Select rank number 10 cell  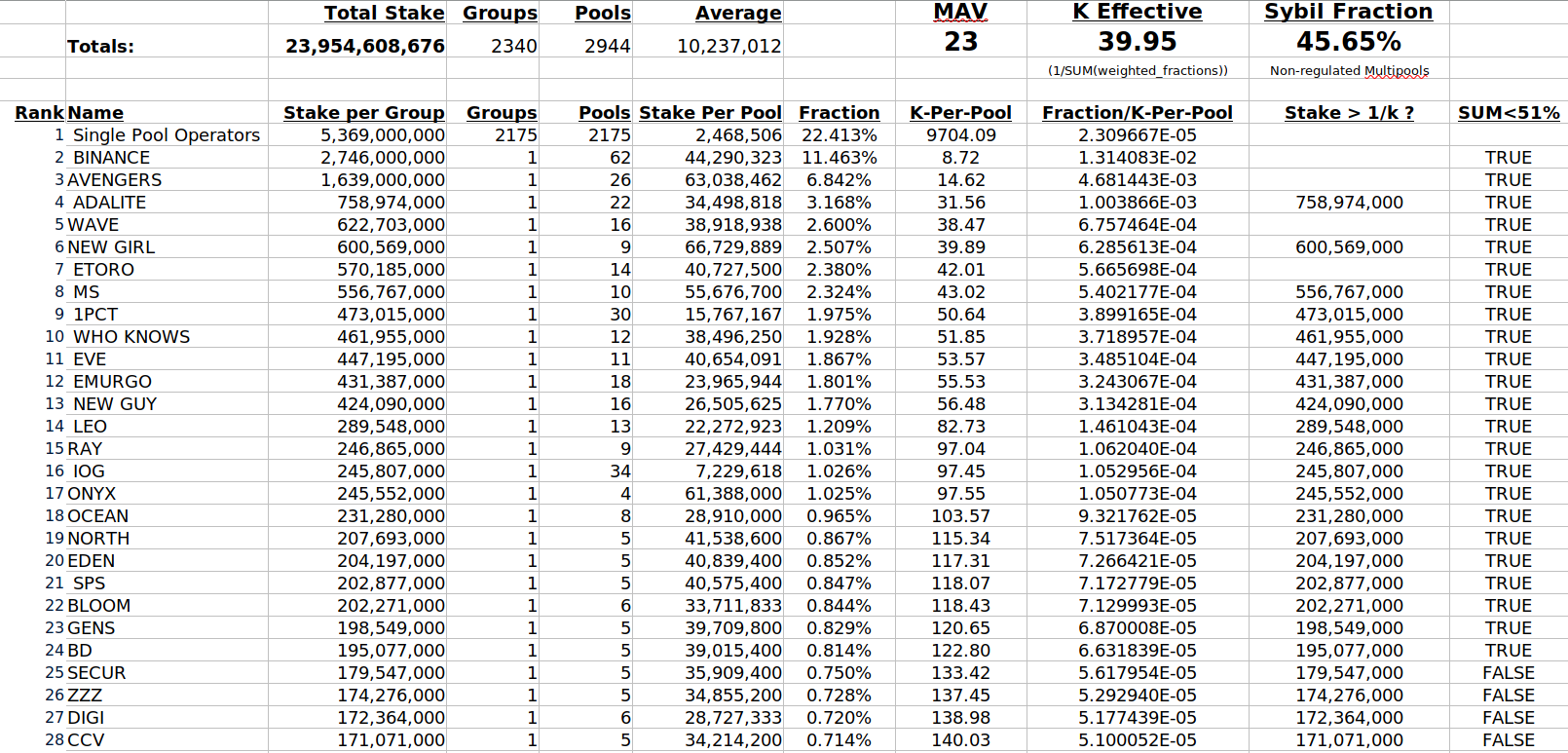55,337
